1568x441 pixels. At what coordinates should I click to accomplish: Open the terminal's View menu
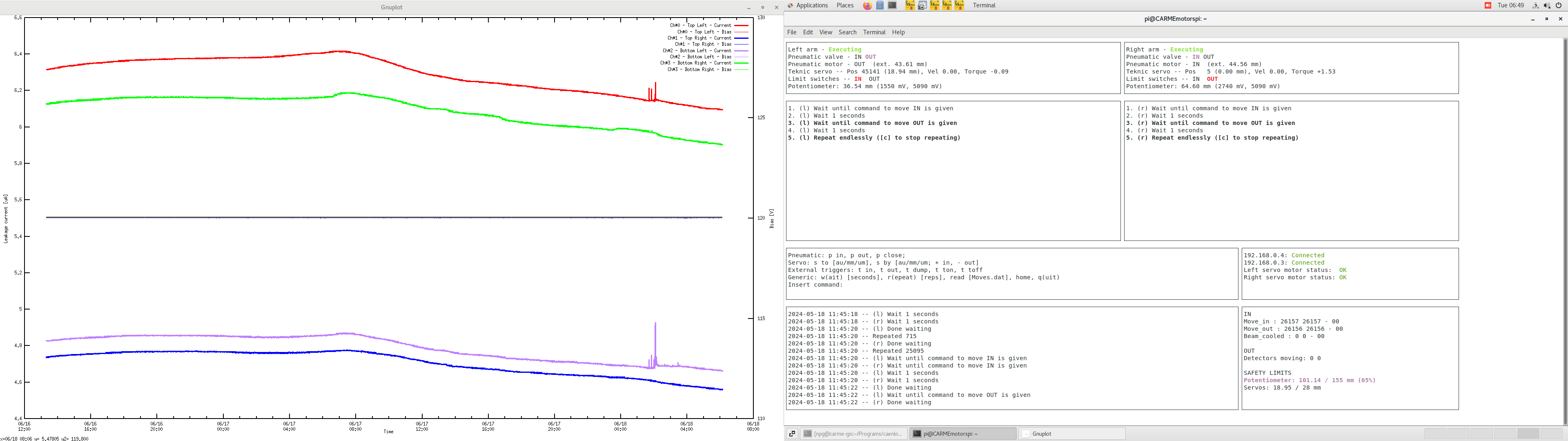tap(825, 32)
